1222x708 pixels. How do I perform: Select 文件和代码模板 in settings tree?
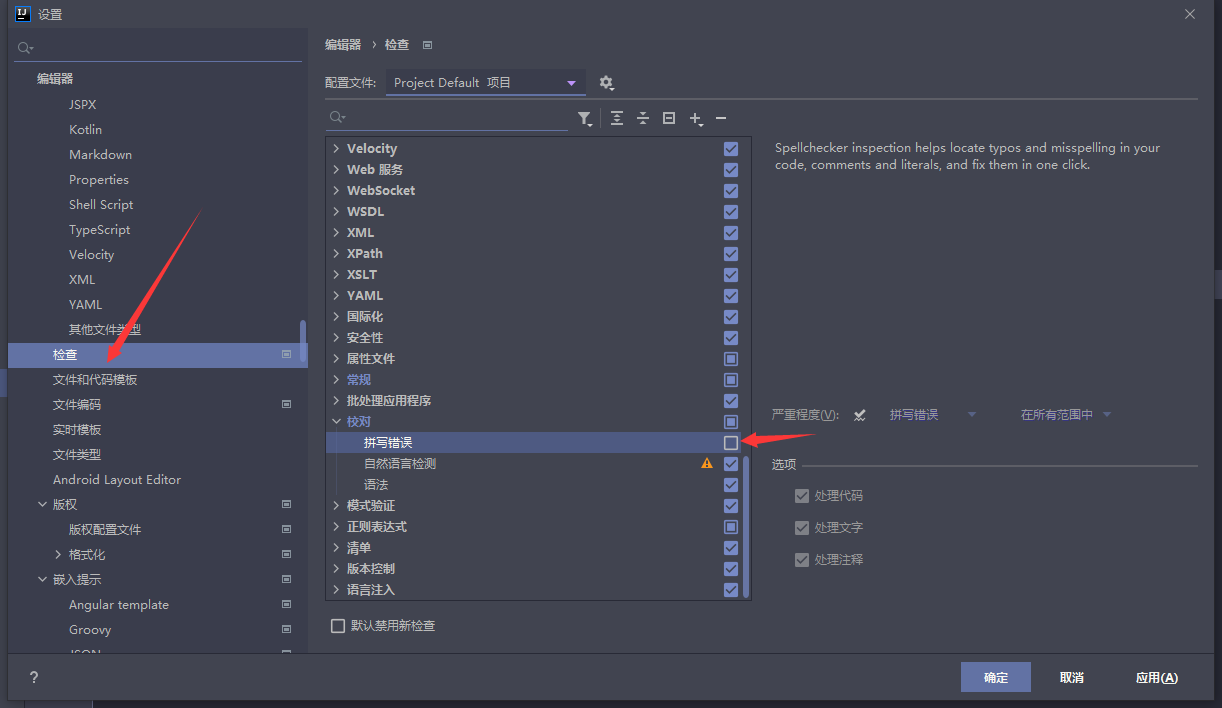[x=95, y=380]
